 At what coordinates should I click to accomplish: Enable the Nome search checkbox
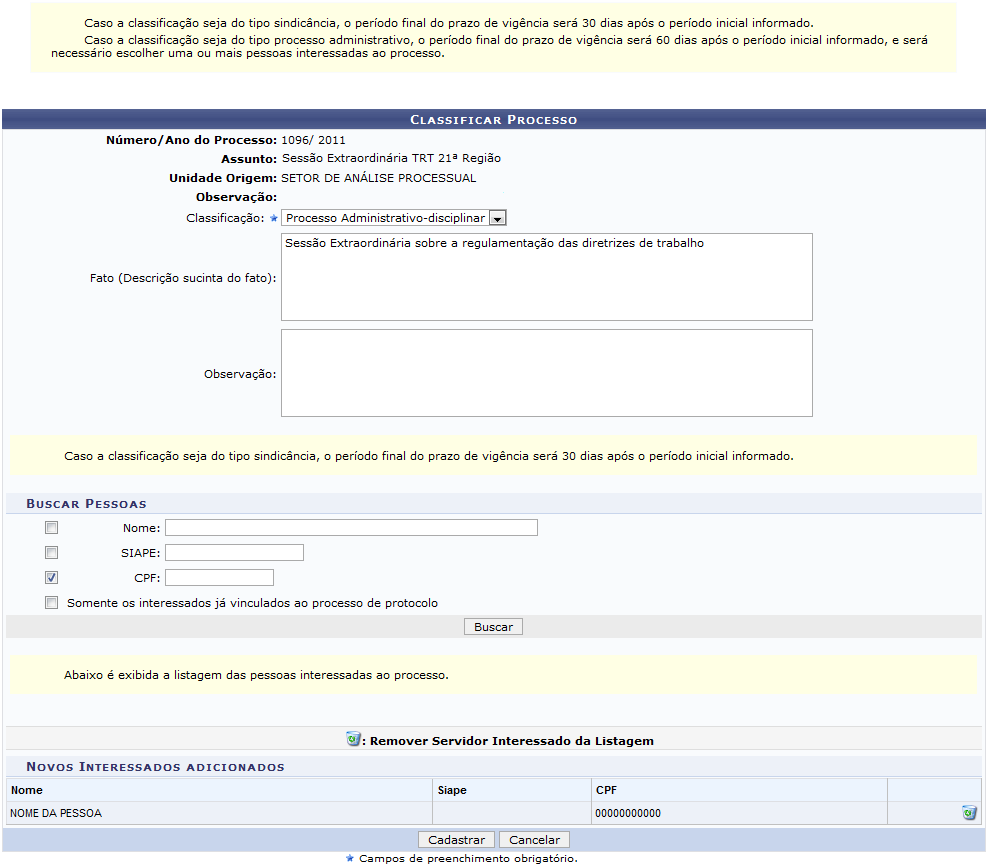click(51, 527)
